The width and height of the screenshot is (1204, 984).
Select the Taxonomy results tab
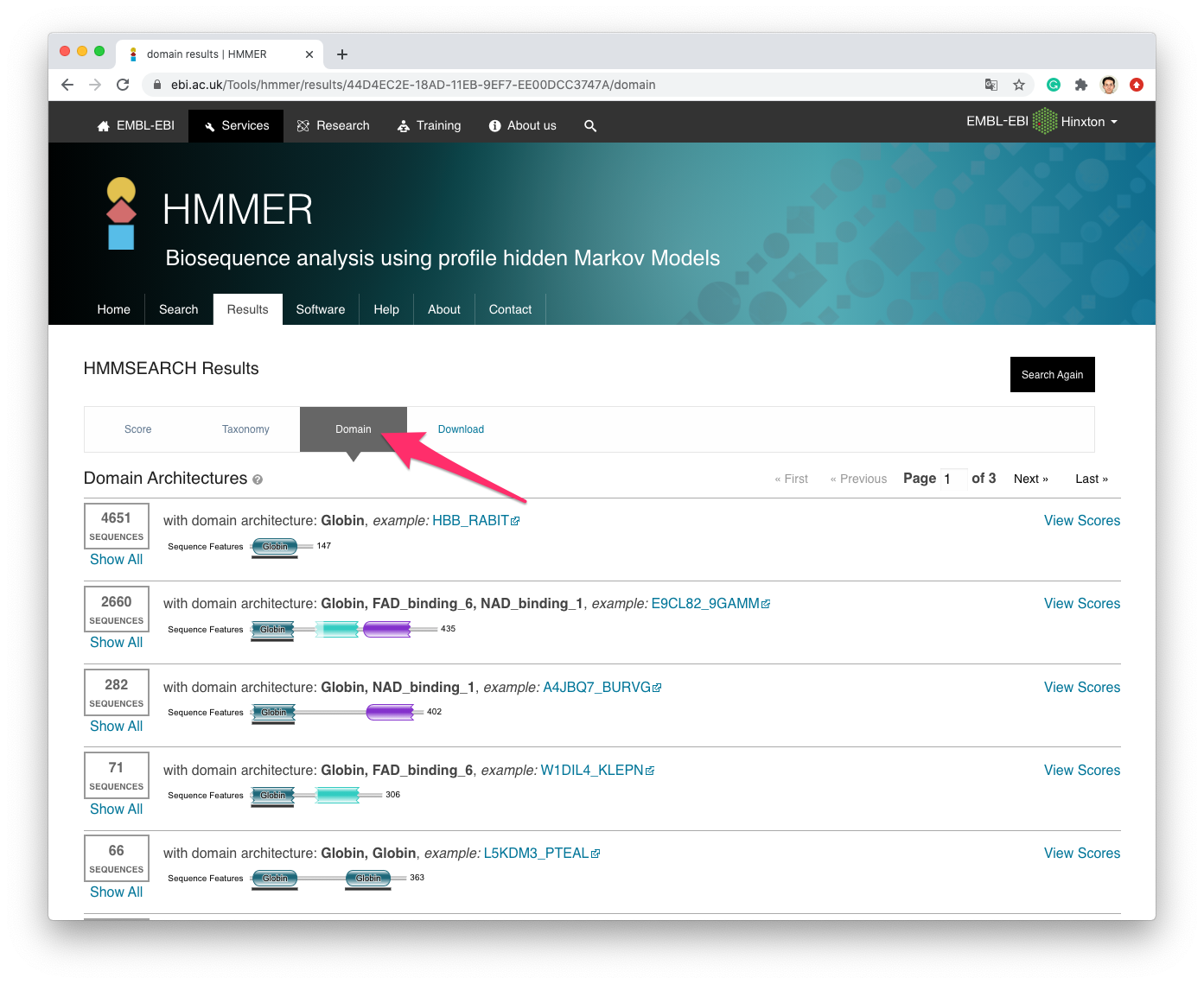click(x=245, y=429)
